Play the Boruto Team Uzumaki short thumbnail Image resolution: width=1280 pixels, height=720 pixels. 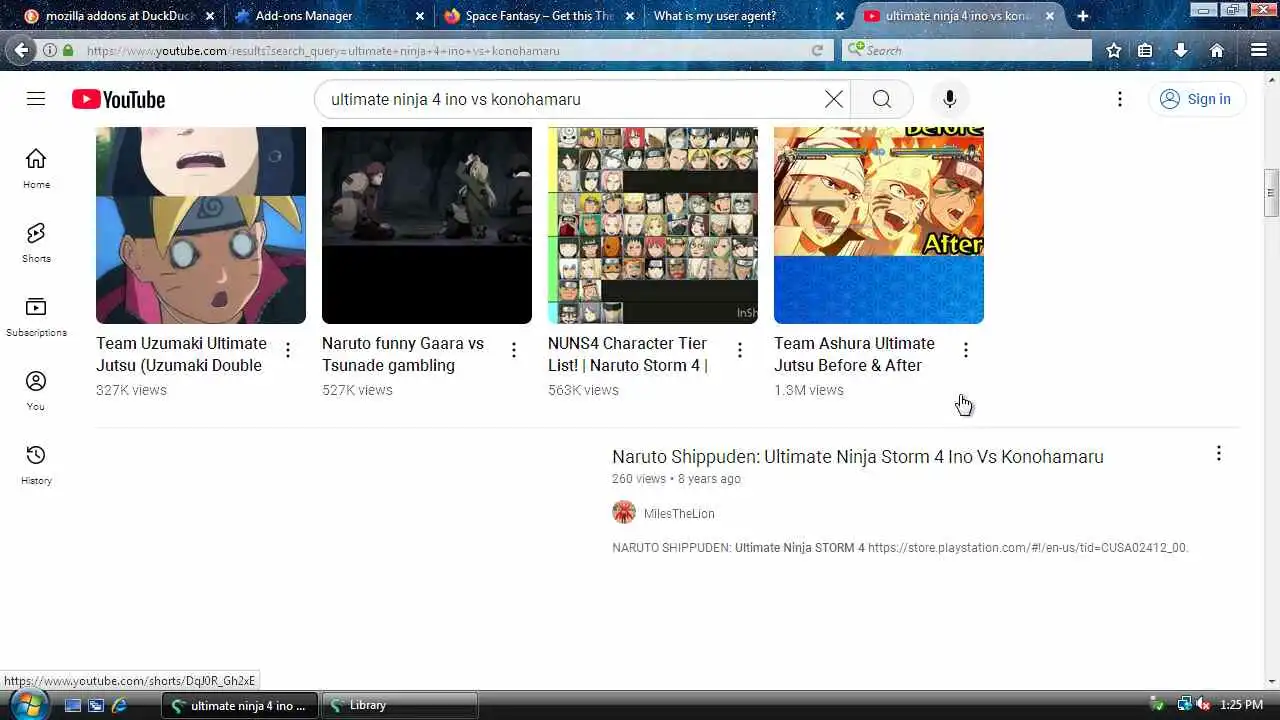(x=201, y=225)
